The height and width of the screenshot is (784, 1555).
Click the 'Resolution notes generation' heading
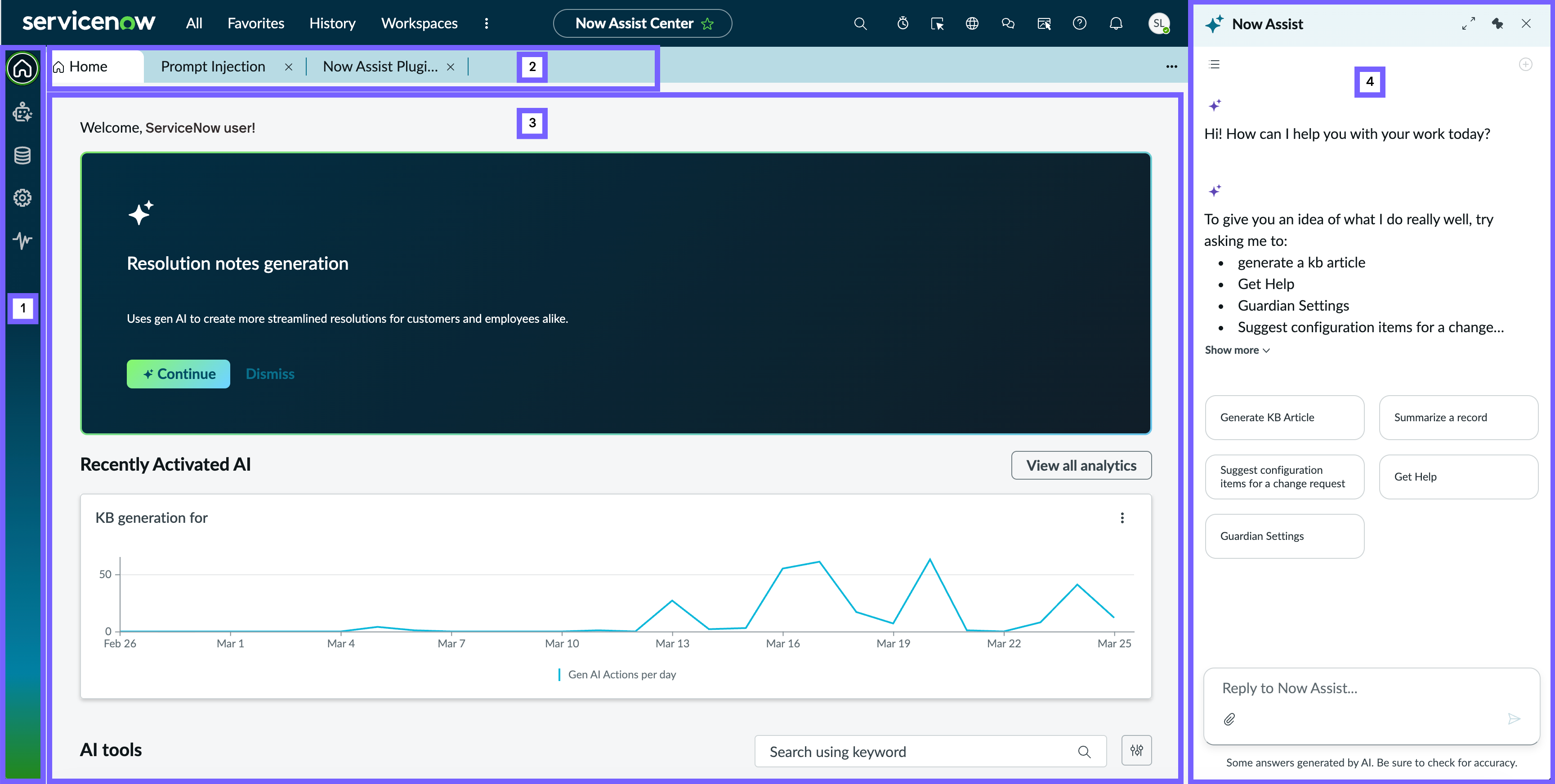point(237,264)
